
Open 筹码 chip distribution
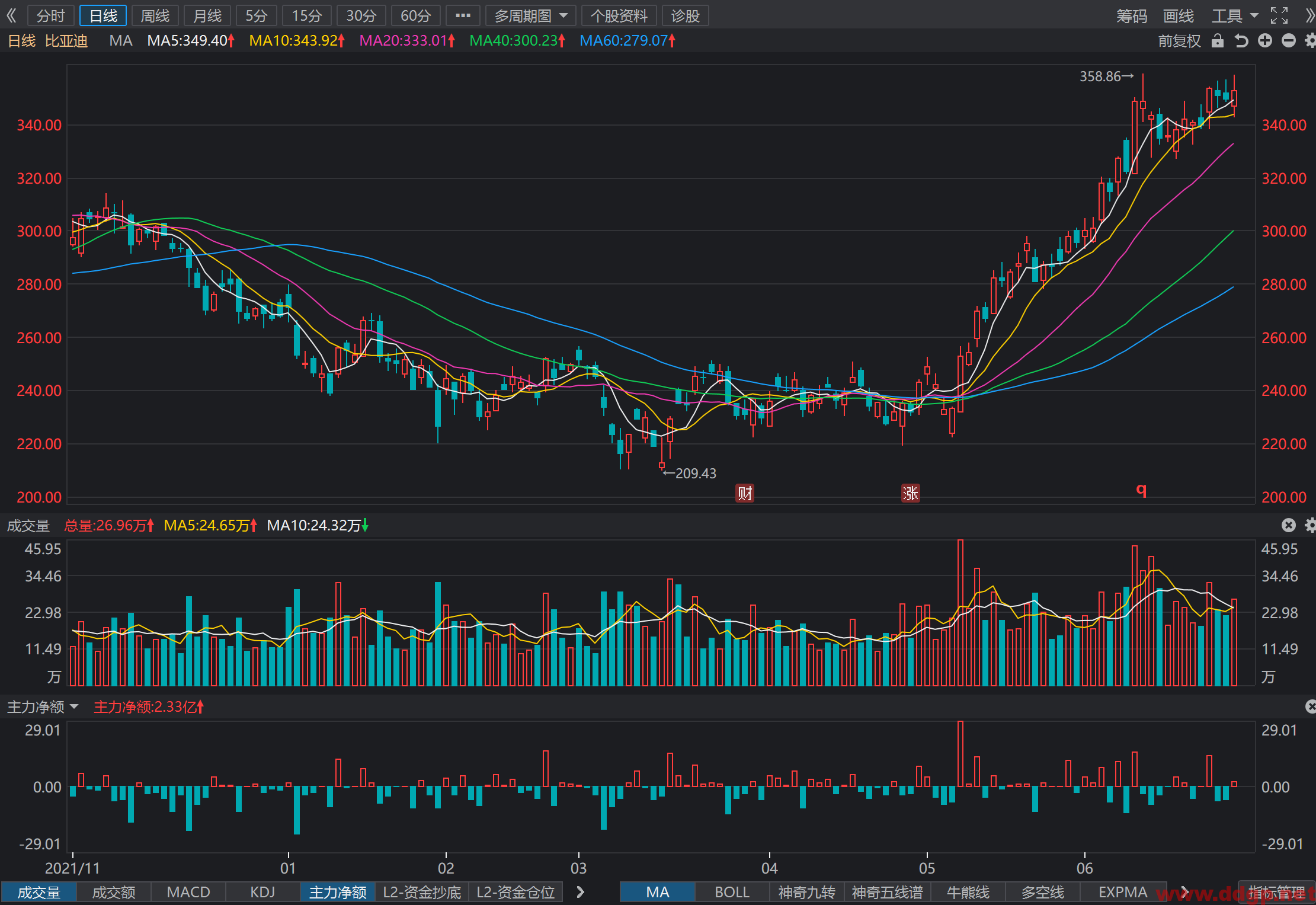click(x=1132, y=15)
